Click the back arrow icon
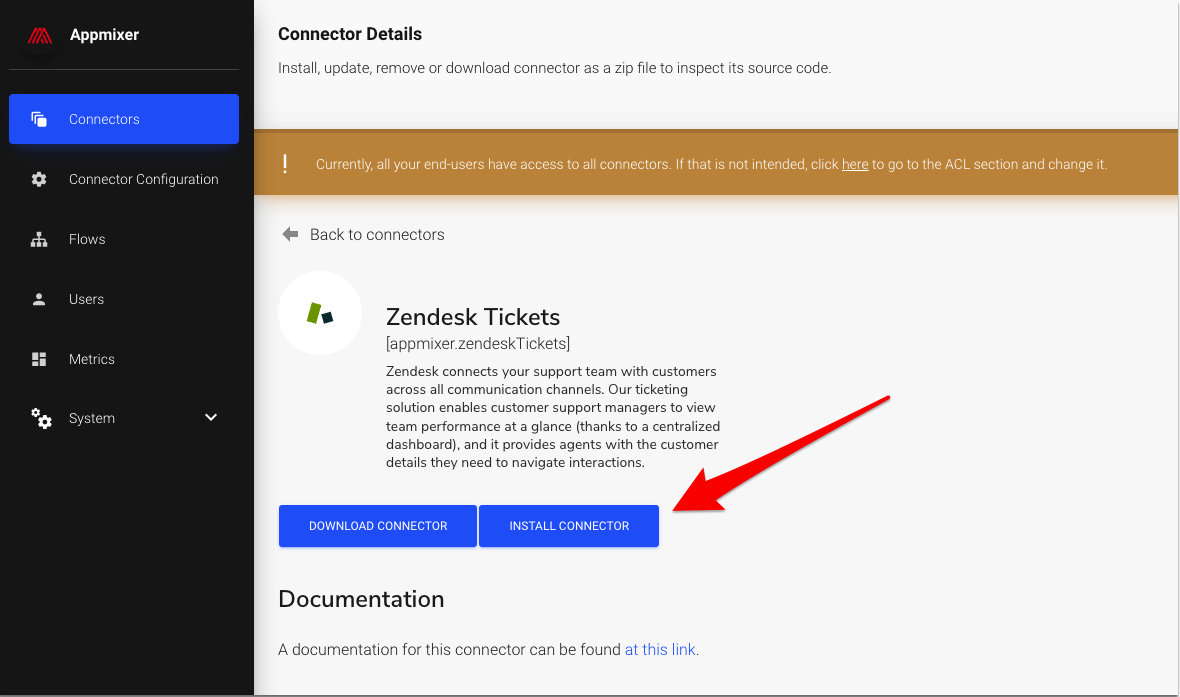This screenshot has width=1180, height=697. (290, 234)
